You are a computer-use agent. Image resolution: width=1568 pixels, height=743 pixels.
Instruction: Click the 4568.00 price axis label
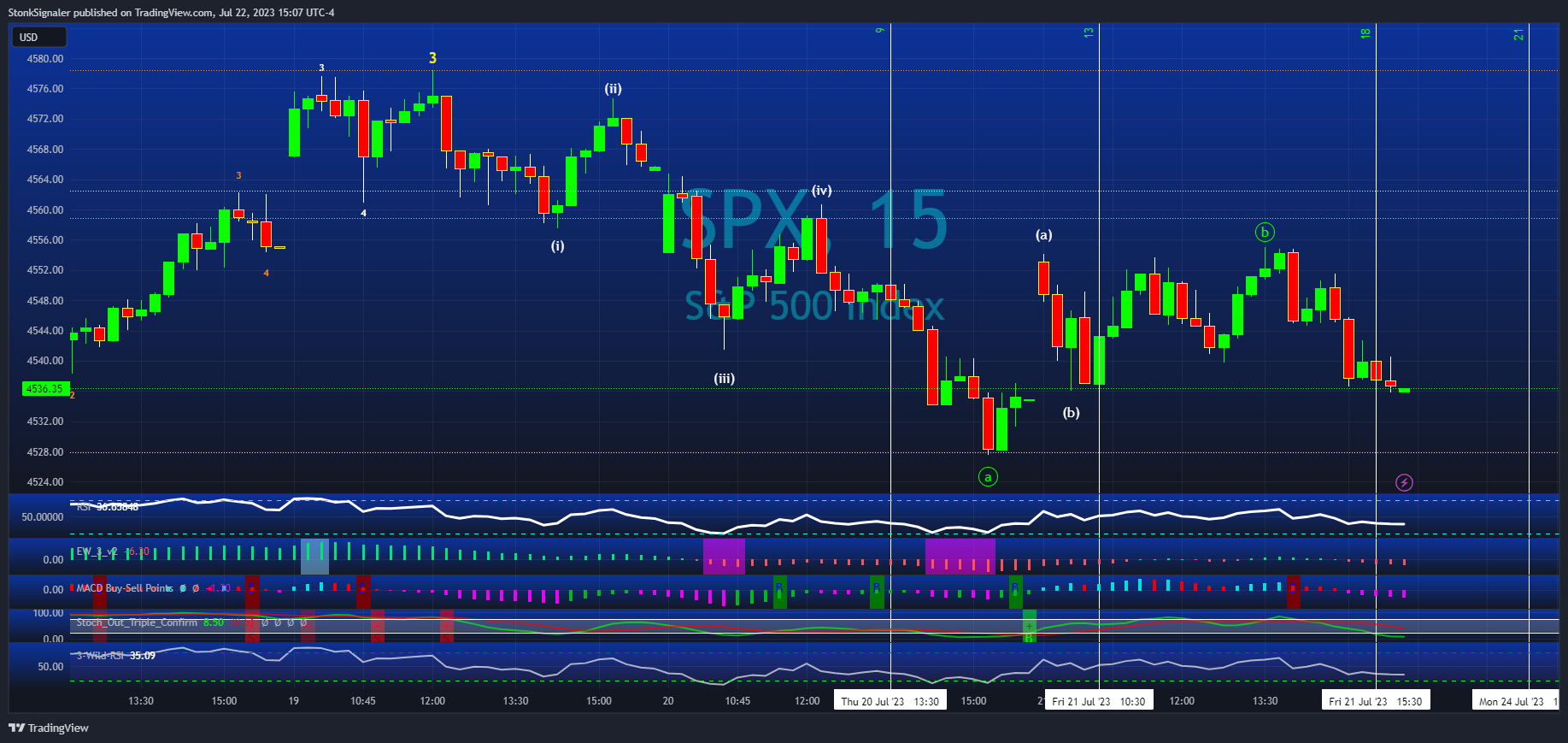[x=45, y=150]
